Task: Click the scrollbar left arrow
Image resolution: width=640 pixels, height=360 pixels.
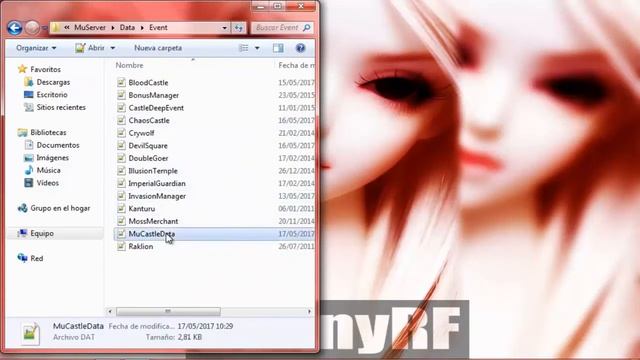Action: [x=109, y=311]
